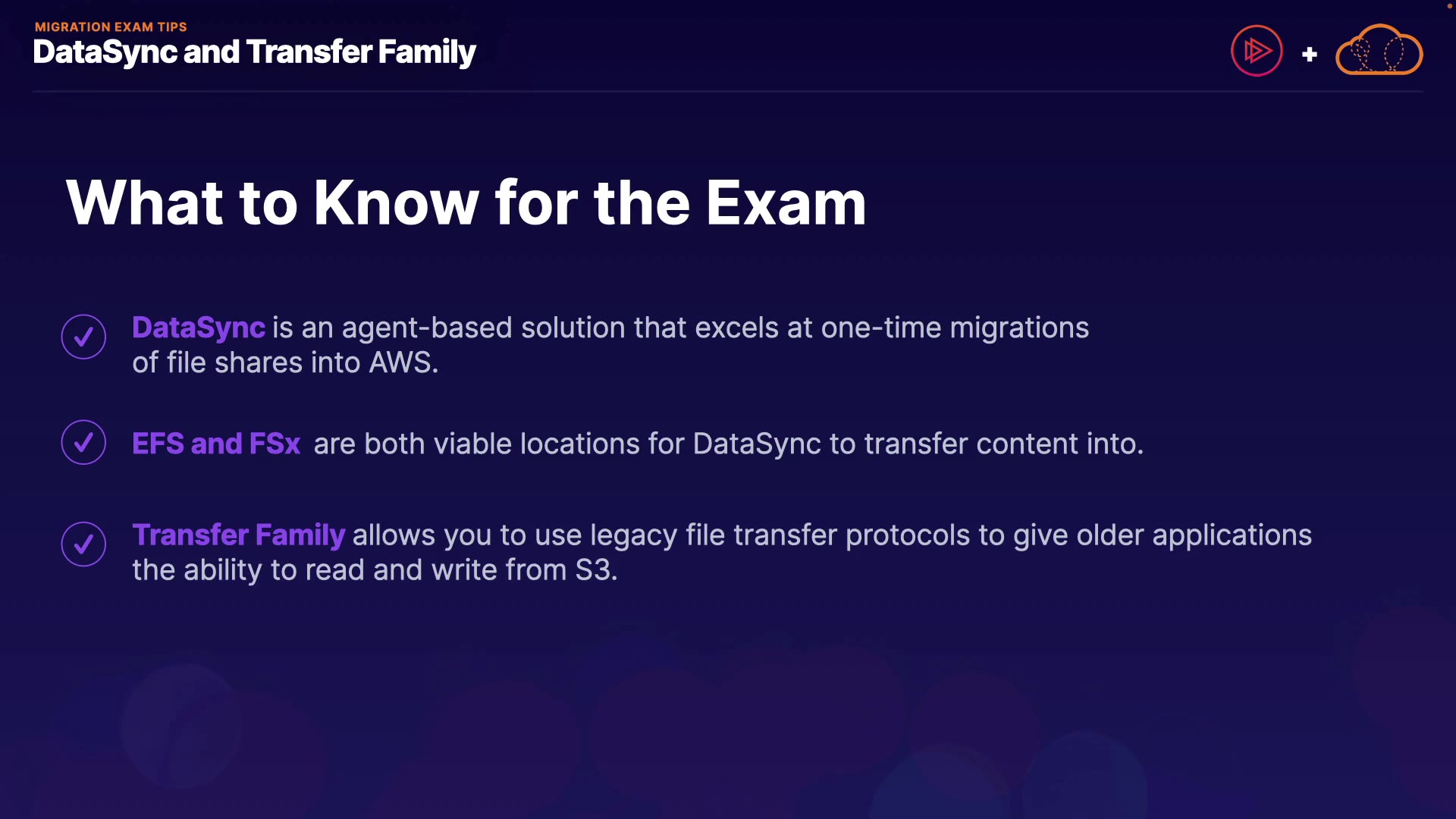Click the DataSync and Transfer Family slide title
Viewport: 1456px width, 819px height.
click(254, 52)
